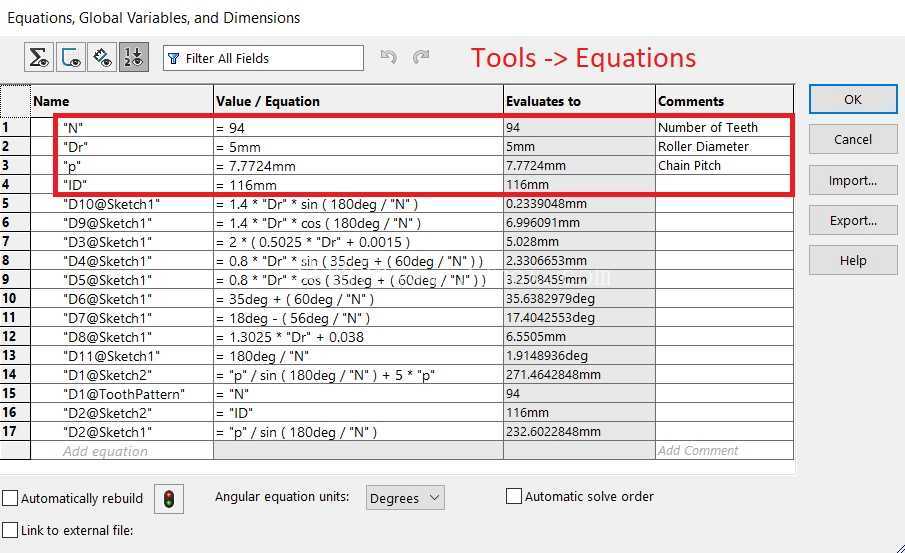The height and width of the screenshot is (553, 905).
Task: Switch to Sketch Equation View icon
Action: [x=71, y=57]
